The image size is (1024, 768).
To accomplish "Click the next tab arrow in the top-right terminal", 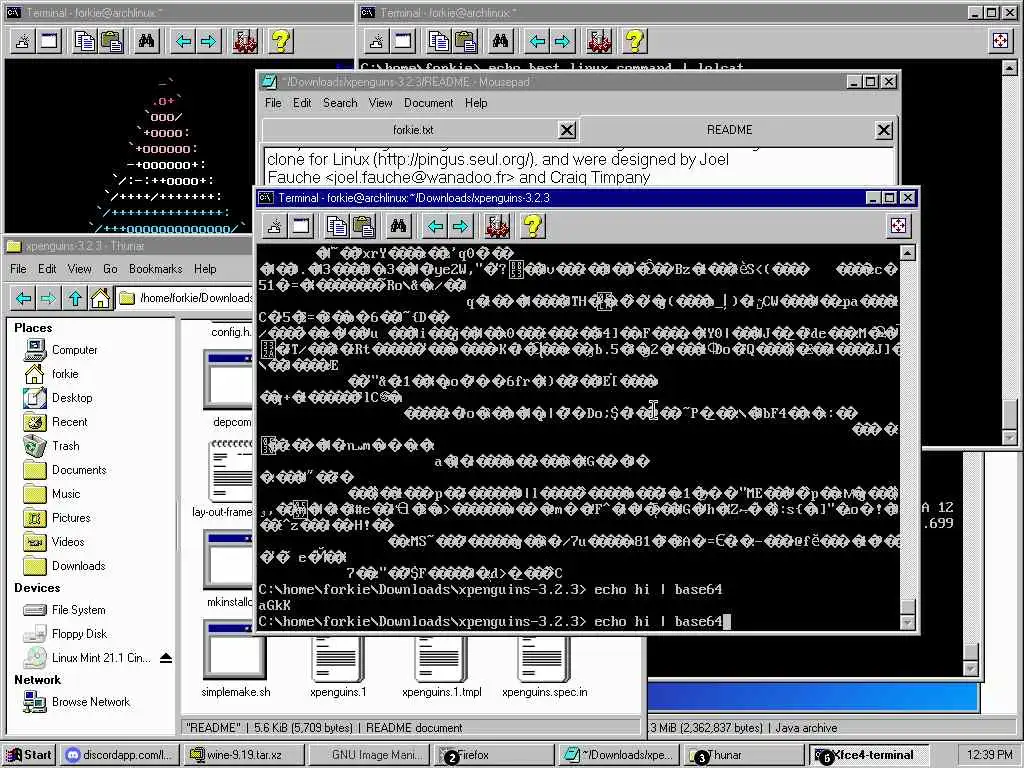I will [x=562, y=41].
